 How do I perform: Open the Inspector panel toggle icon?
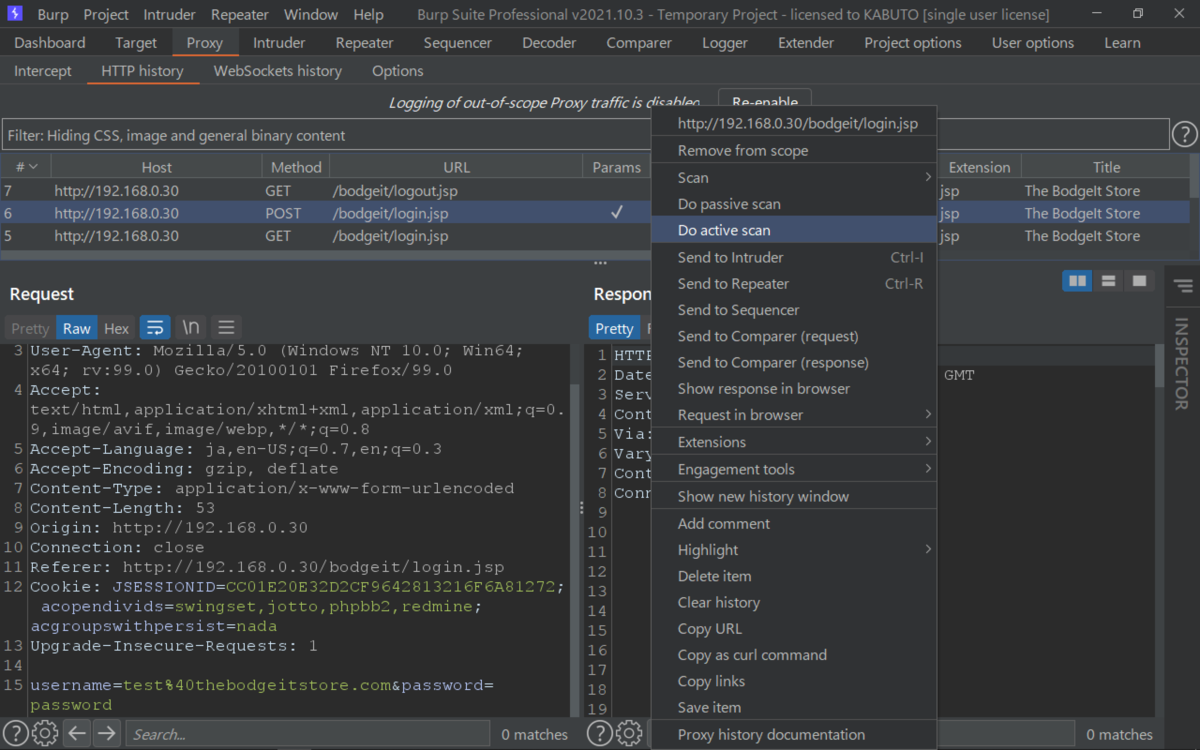(x=1182, y=286)
